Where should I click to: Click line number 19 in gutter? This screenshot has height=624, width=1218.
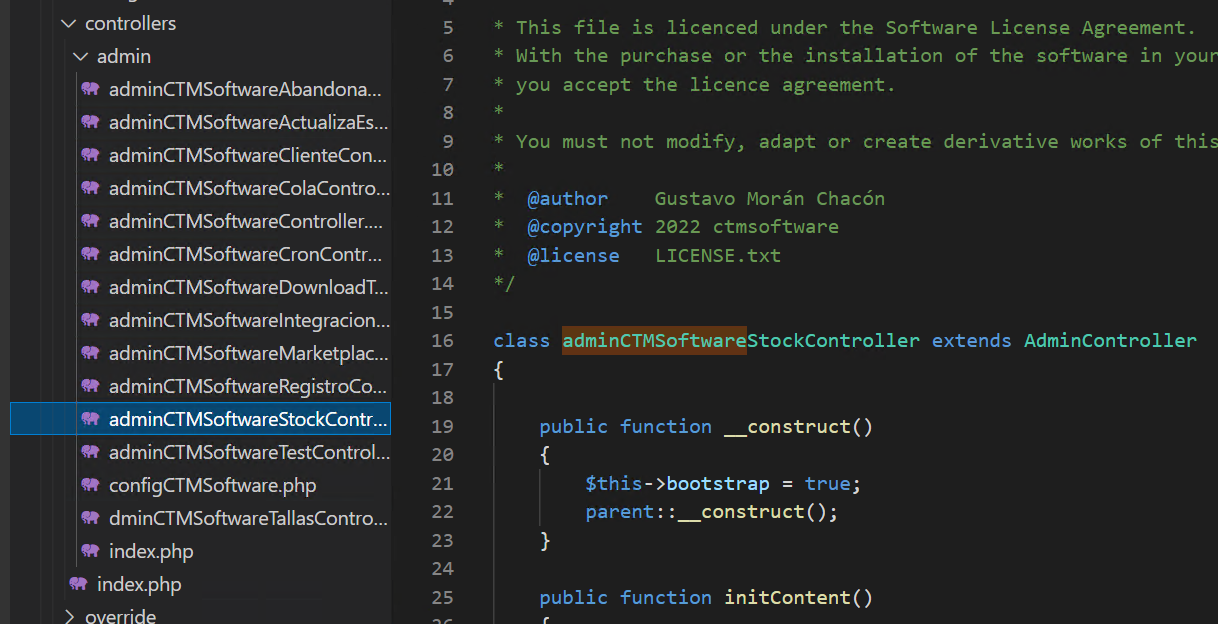click(x=442, y=427)
